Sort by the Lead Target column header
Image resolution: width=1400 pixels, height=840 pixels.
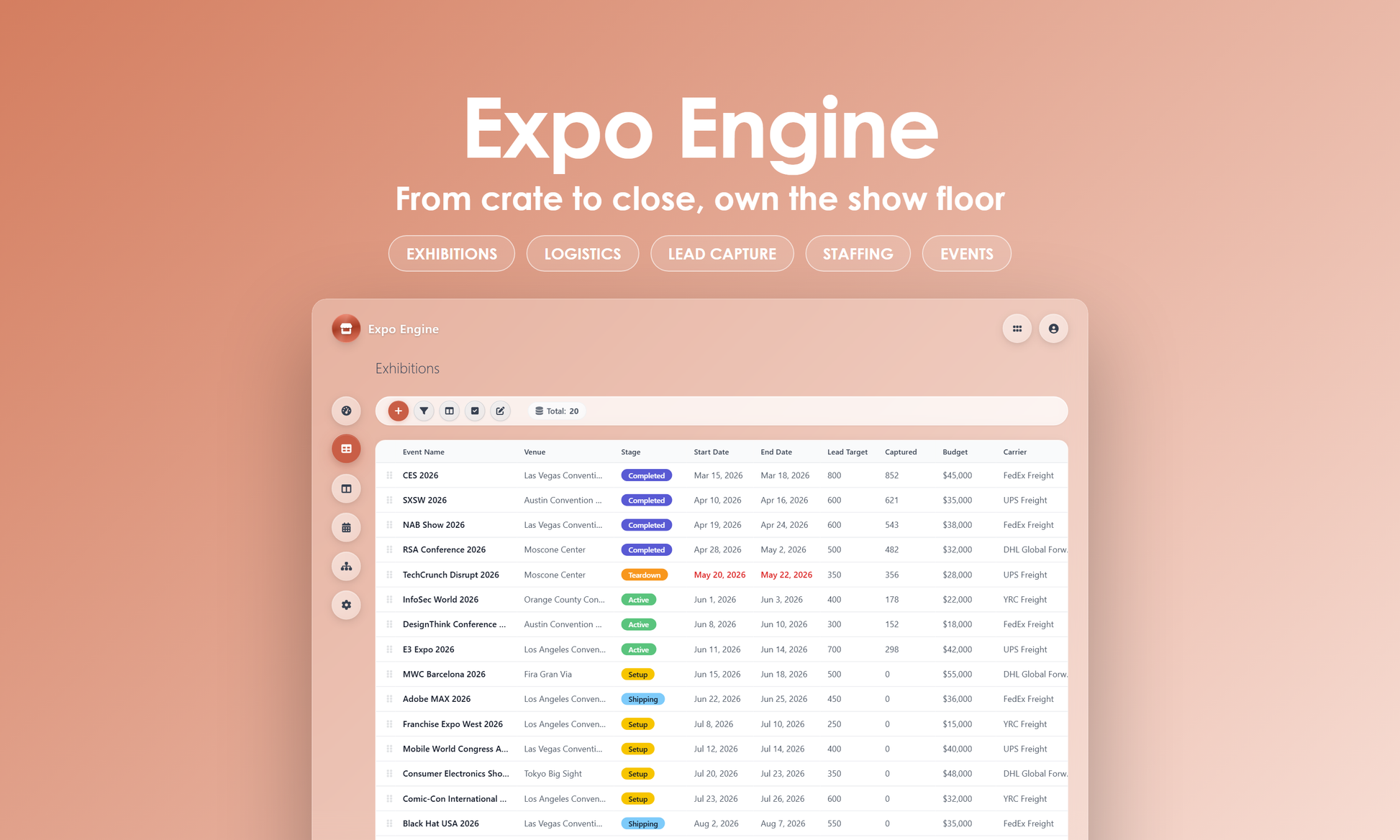pos(847,452)
